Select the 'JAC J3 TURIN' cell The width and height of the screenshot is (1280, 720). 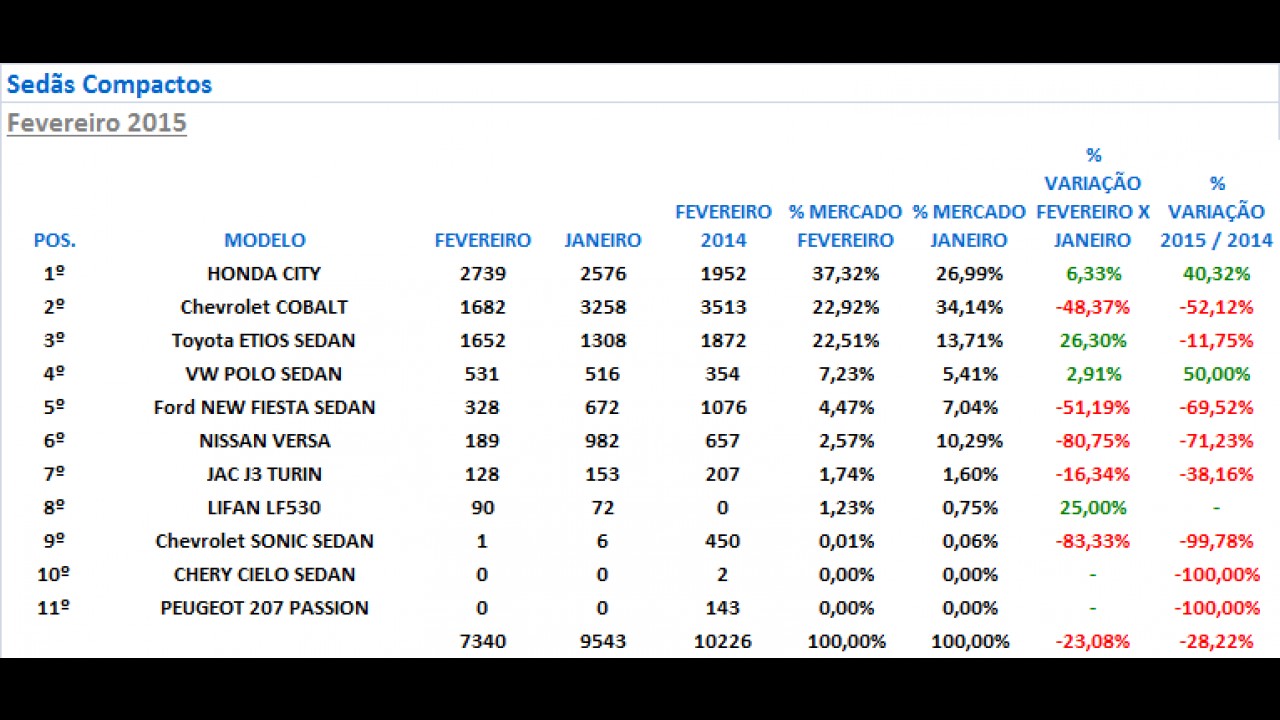click(264, 474)
